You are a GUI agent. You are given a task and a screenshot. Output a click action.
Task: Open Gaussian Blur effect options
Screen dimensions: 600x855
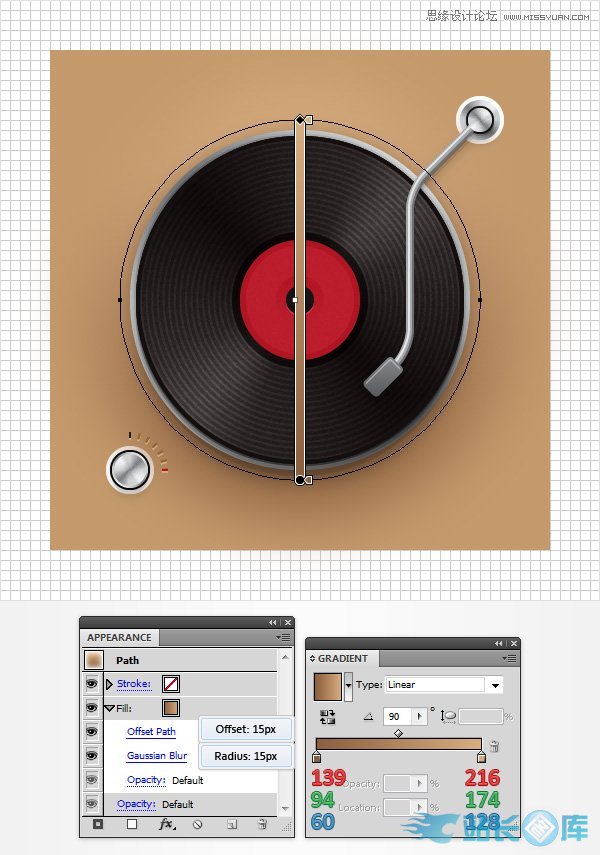tap(157, 756)
